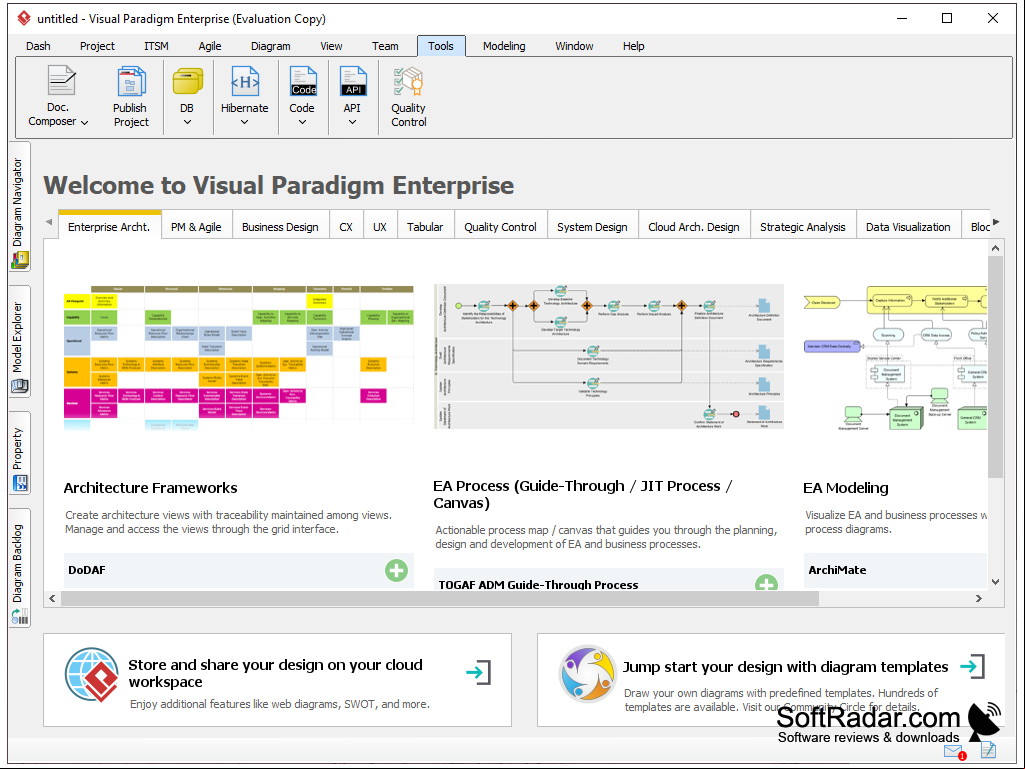The image size is (1025, 769).
Task: Open the ITSM menu
Action: pos(156,46)
